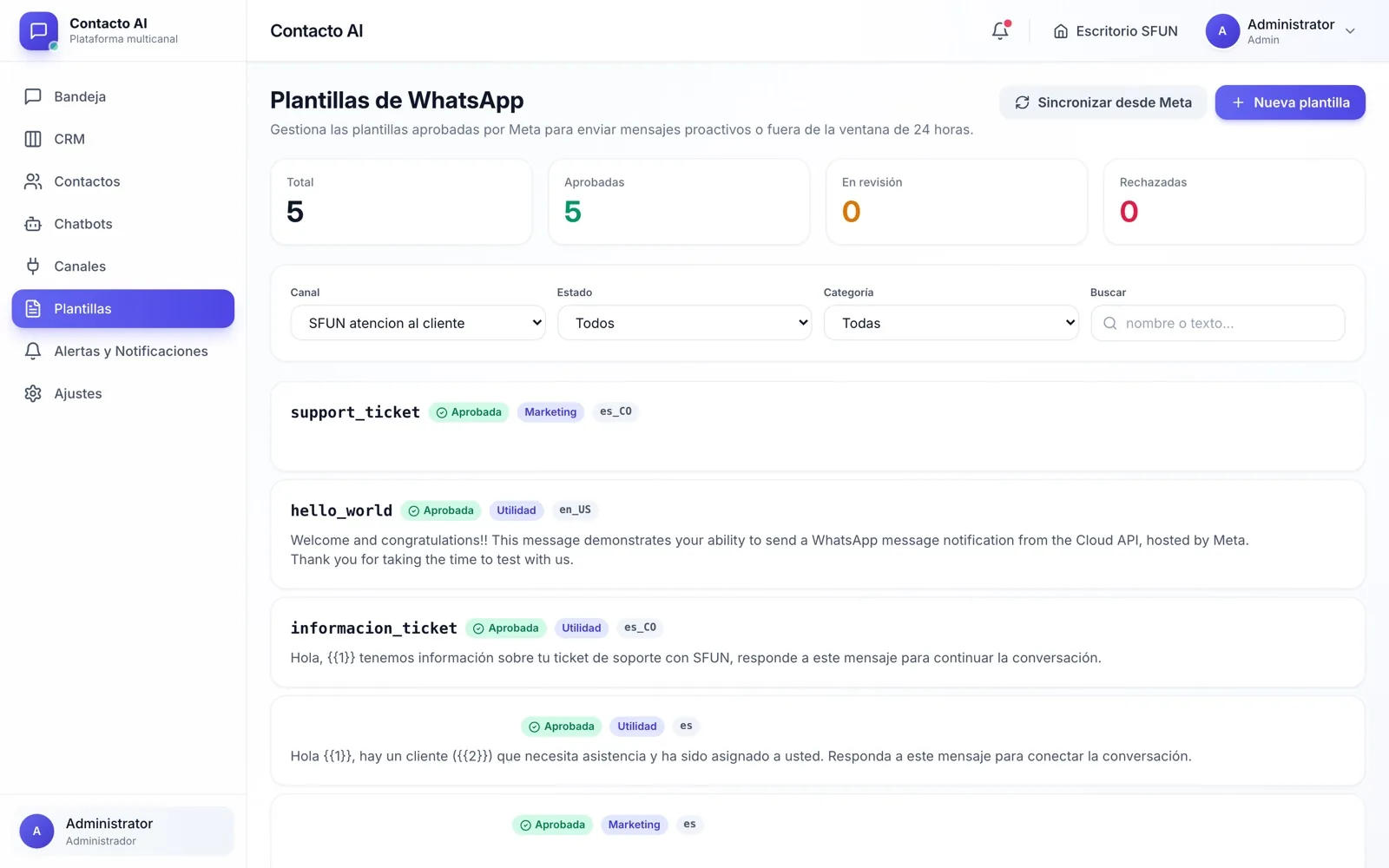Image resolution: width=1389 pixels, height=868 pixels.
Task: Click the 'hay un cliente' template message
Action: 741,756
